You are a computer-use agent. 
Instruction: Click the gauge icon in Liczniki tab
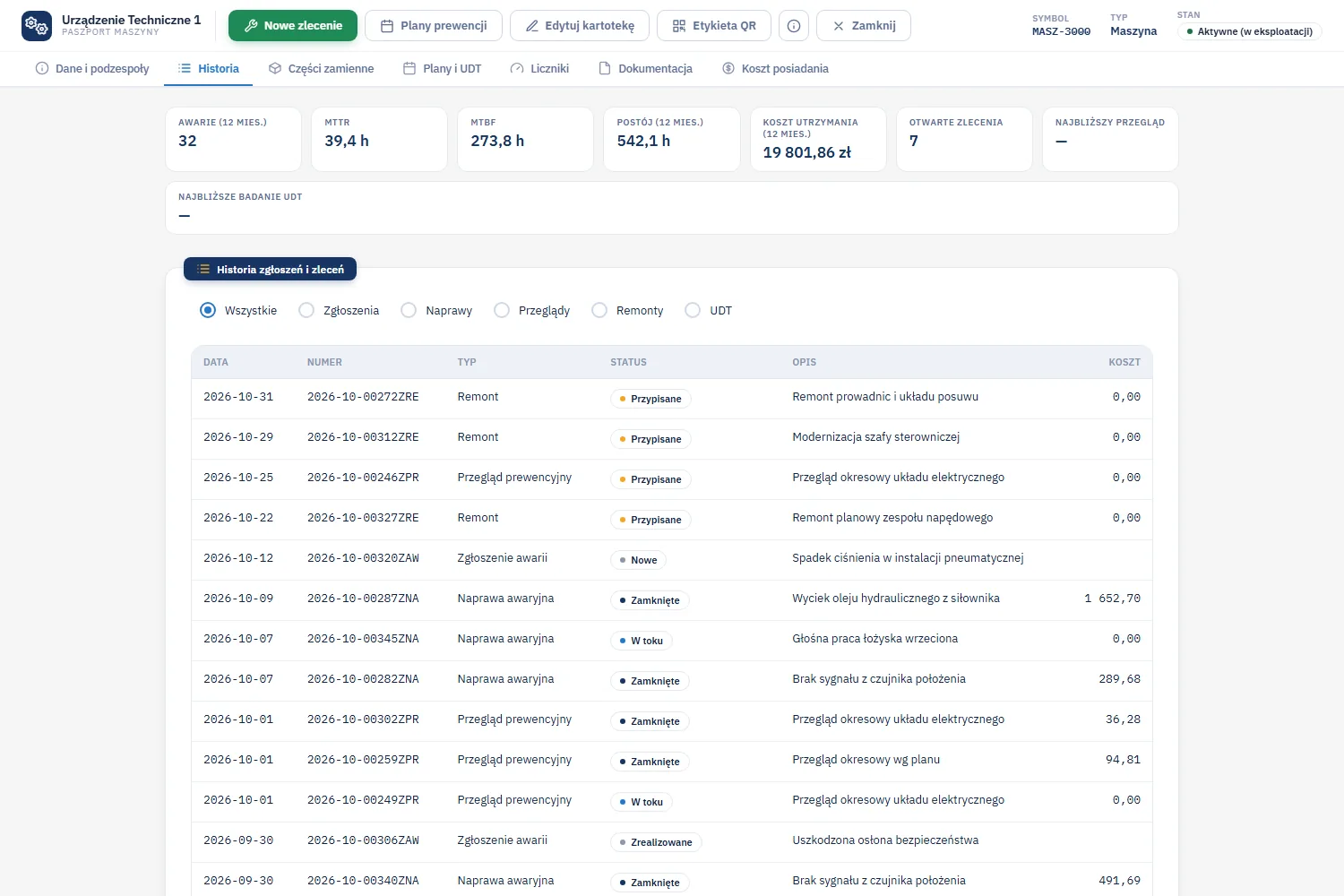[x=517, y=68]
